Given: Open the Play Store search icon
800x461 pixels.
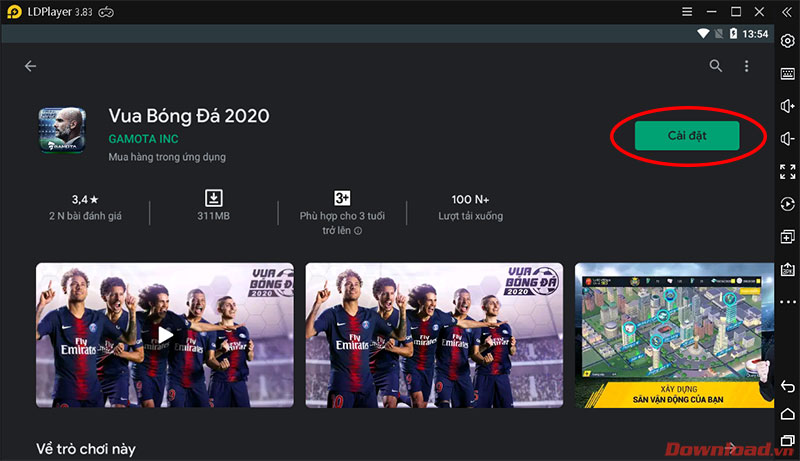Looking at the screenshot, I should pyautogui.click(x=715, y=66).
